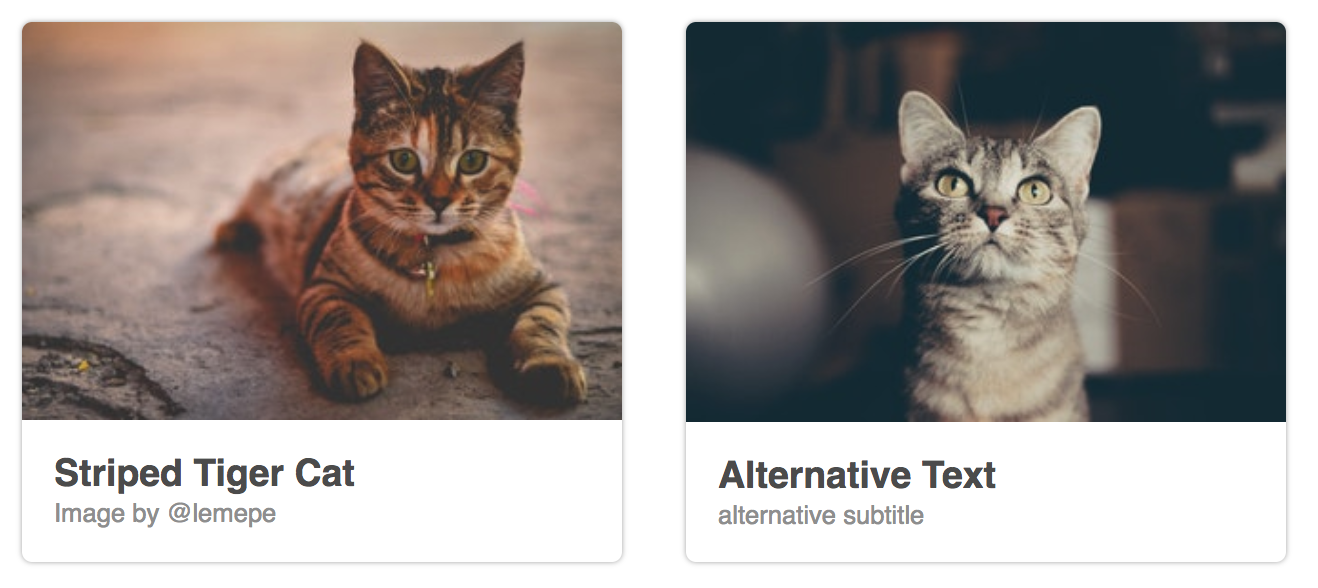Click the "Alternative Text" card title

pyautogui.click(x=857, y=475)
